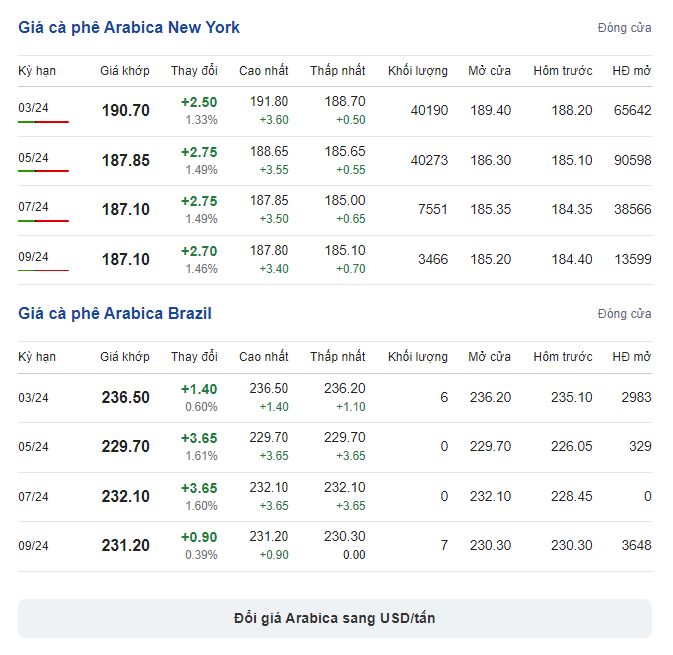Click lowest price 188.70

tap(345, 101)
